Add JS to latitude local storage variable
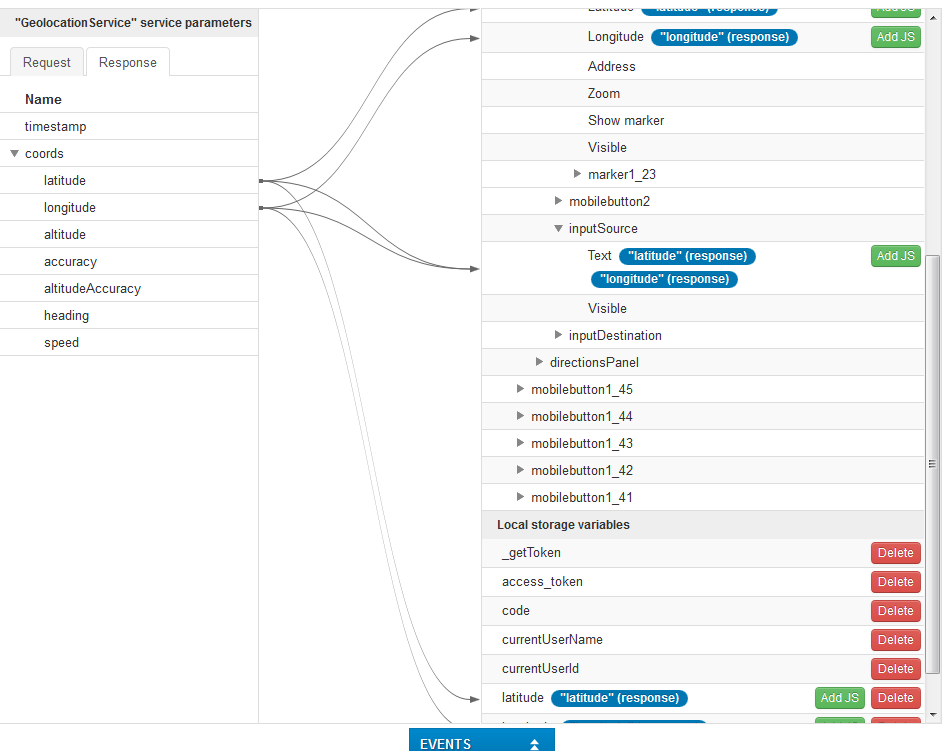This screenshot has height=751, width=948. click(839, 698)
